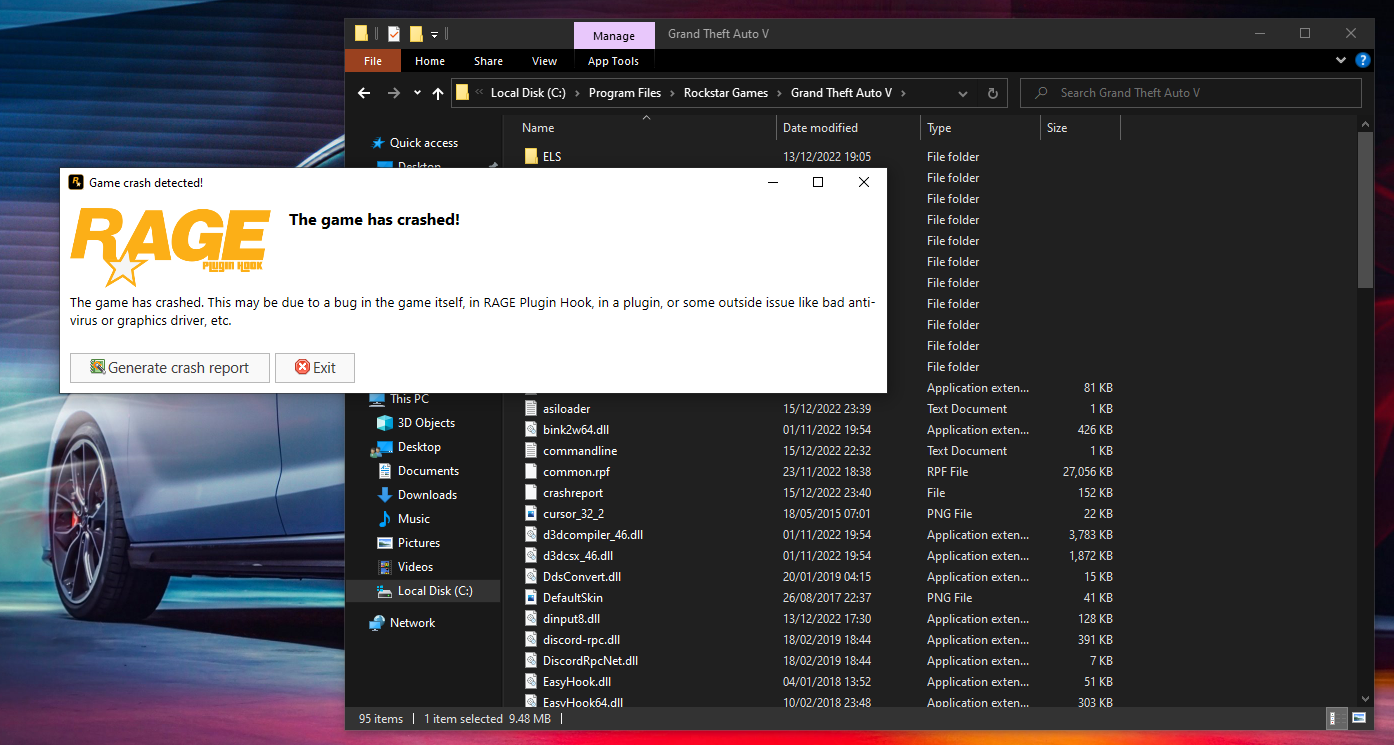
Task: Open the chevron dropdown after Rockstar Games breadcrumb
Action: [779, 93]
